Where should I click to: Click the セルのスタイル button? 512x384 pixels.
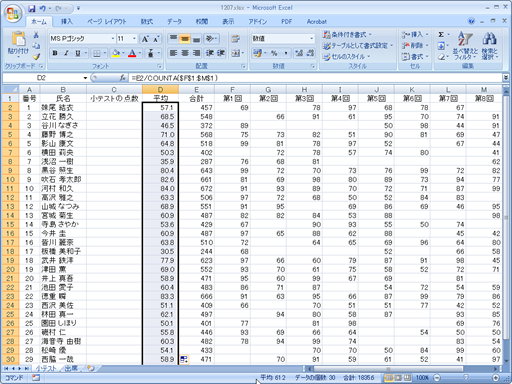pos(346,57)
